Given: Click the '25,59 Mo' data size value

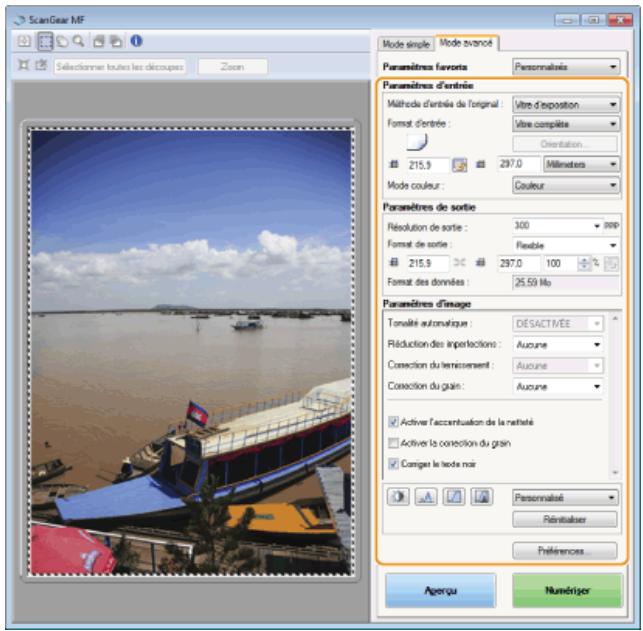Looking at the screenshot, I should (565, 282).
